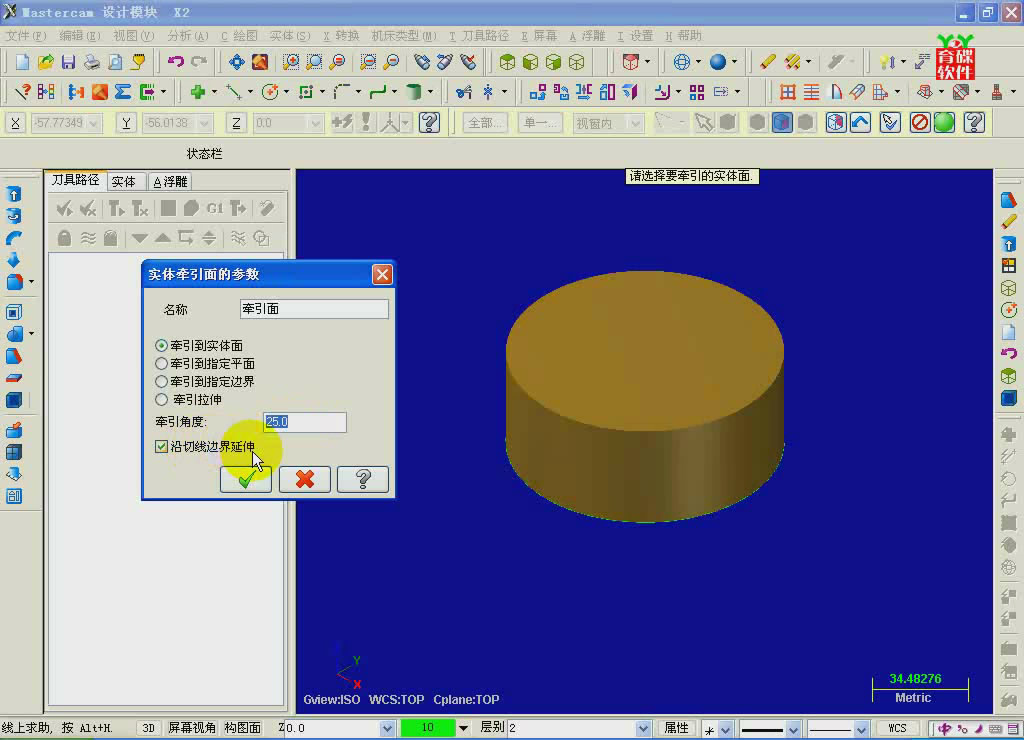Open print preview from the toolbar
The image size is (1024, 740).
[x=115, y=62]
